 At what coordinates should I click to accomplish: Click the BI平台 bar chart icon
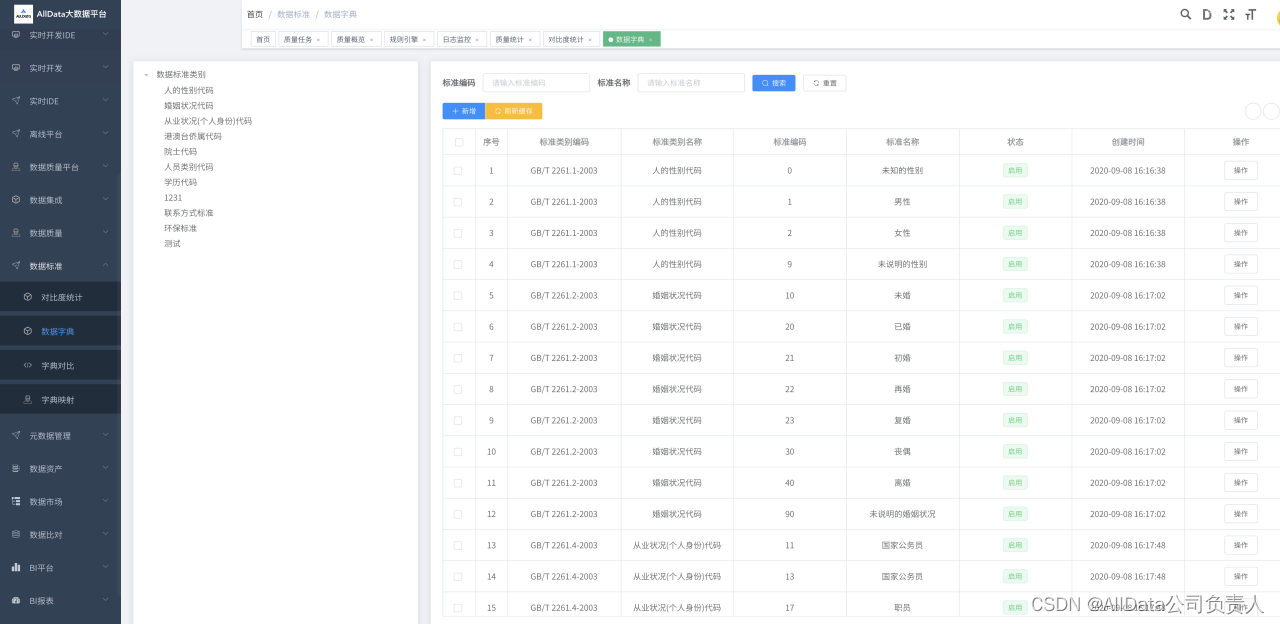click(16, 568)
